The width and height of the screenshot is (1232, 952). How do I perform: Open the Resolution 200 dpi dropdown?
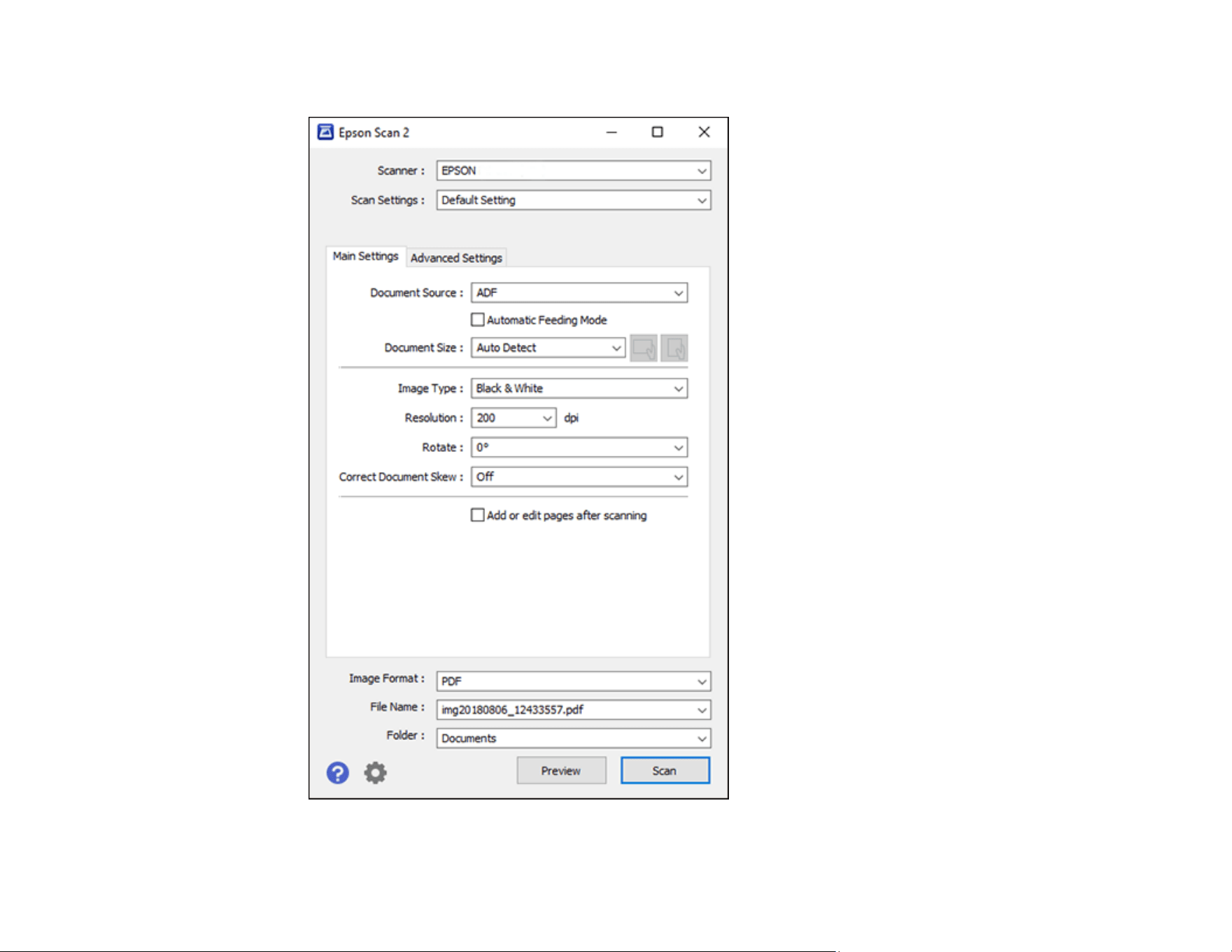coord(514,418)
